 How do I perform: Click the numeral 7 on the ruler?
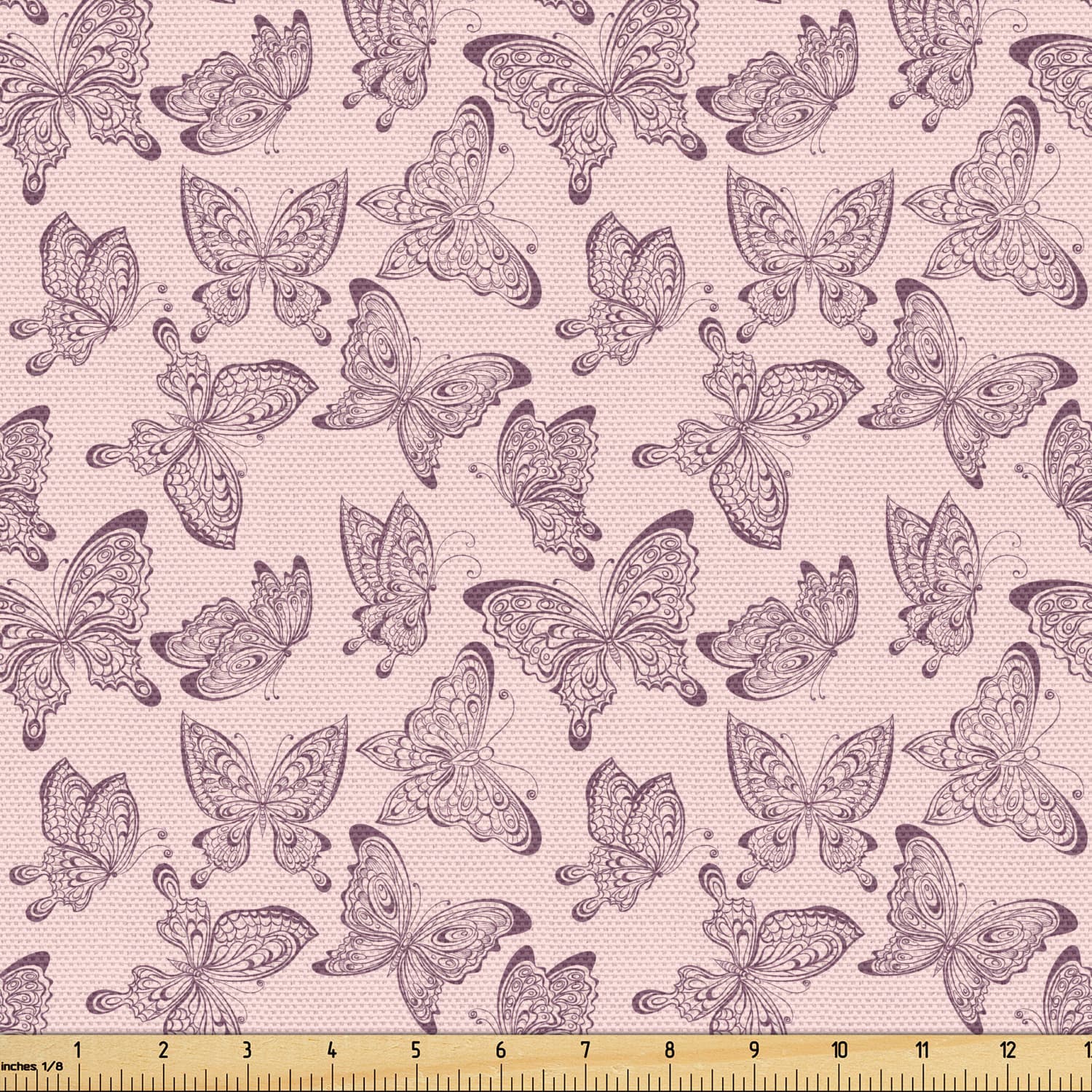(x=585, y=1049)
